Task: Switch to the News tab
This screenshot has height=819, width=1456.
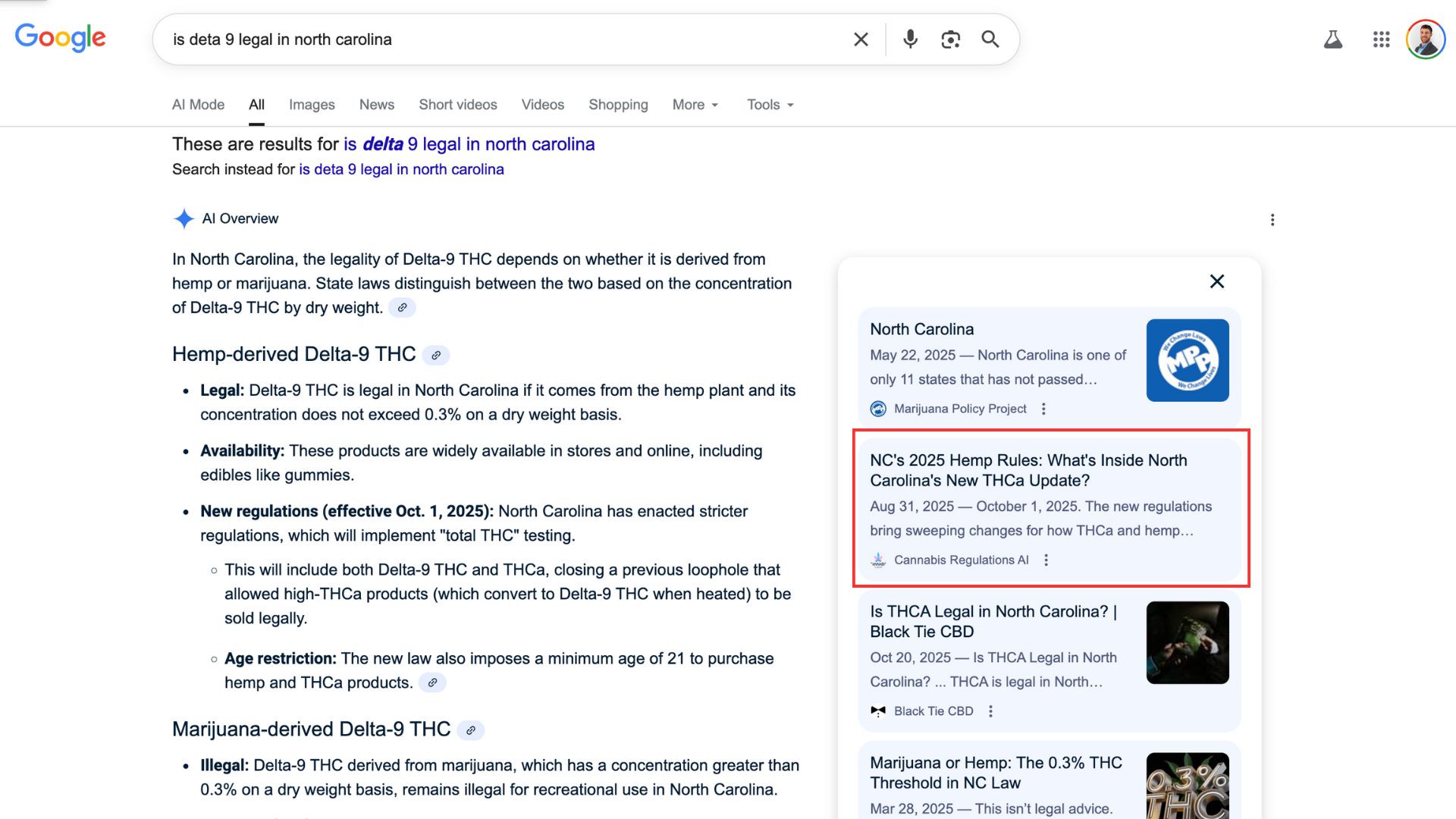Action: 376,105
